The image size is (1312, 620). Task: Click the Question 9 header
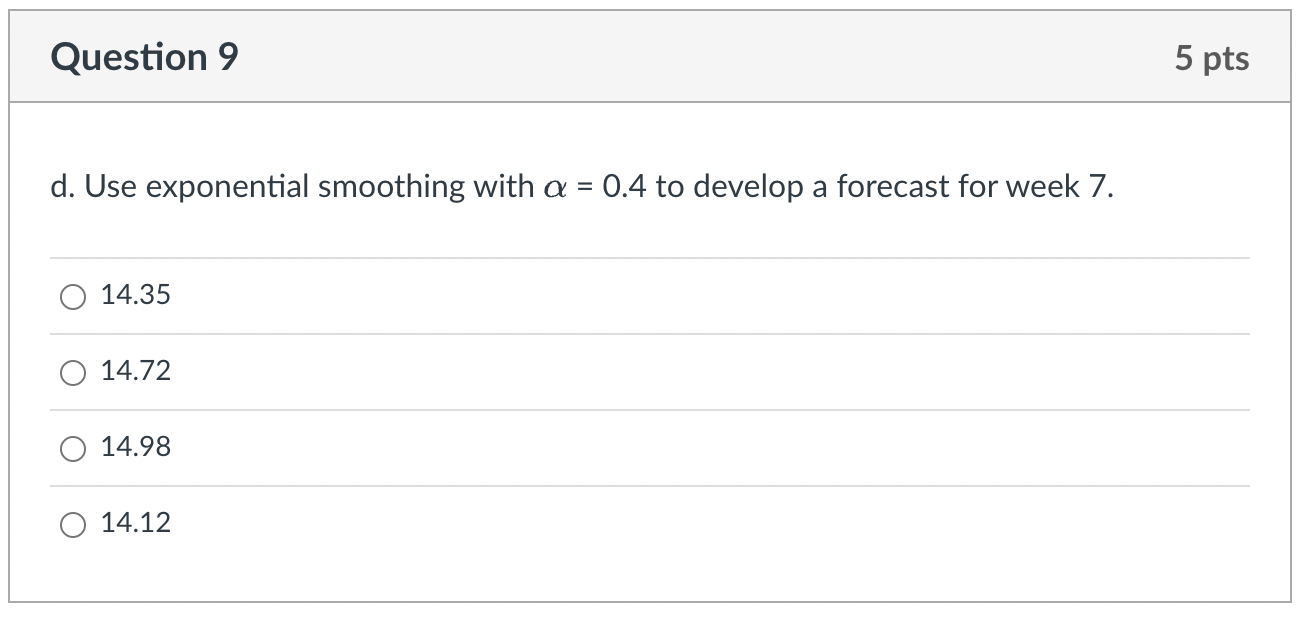[x=144, y=57]
